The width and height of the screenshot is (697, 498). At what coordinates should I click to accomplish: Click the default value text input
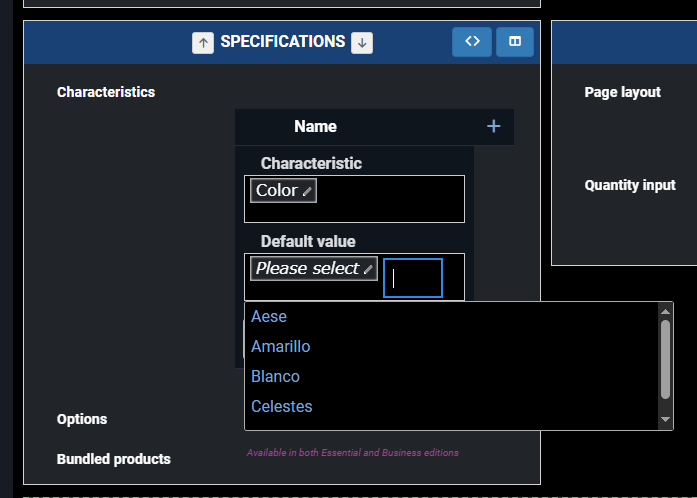point(412,278)
